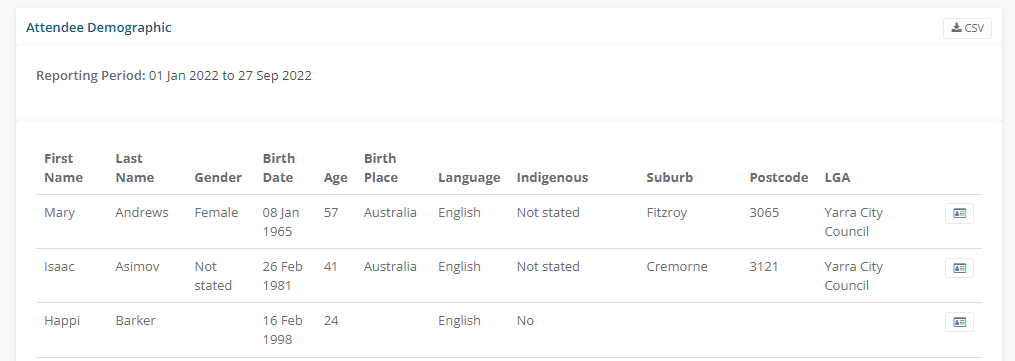The image size is (1015, 361).
Task: Click the Suburb column header
Action: [669, 178]
